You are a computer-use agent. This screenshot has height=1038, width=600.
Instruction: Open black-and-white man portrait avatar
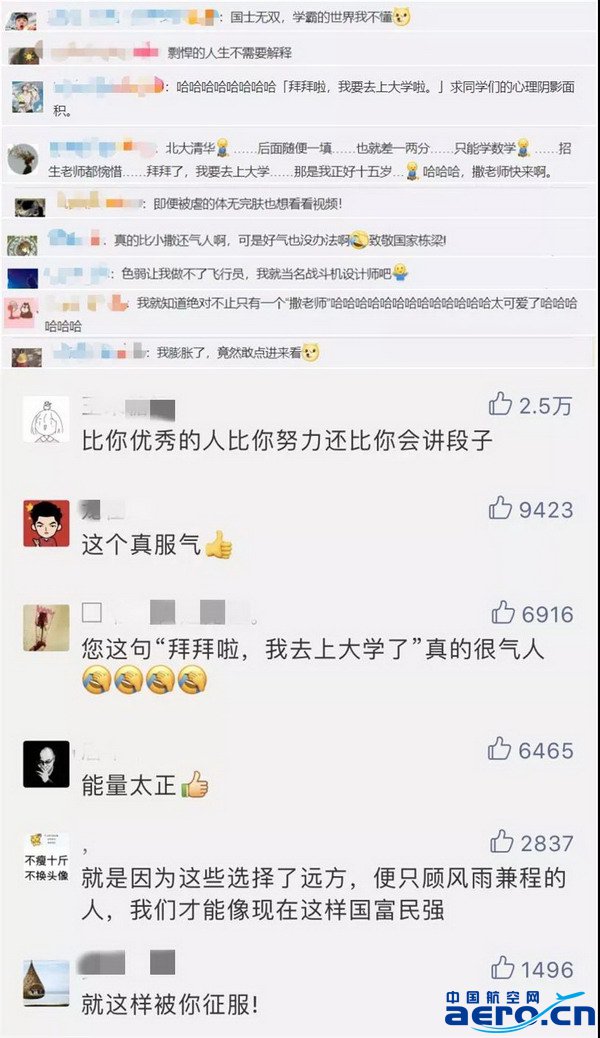(x=46, y=764)
